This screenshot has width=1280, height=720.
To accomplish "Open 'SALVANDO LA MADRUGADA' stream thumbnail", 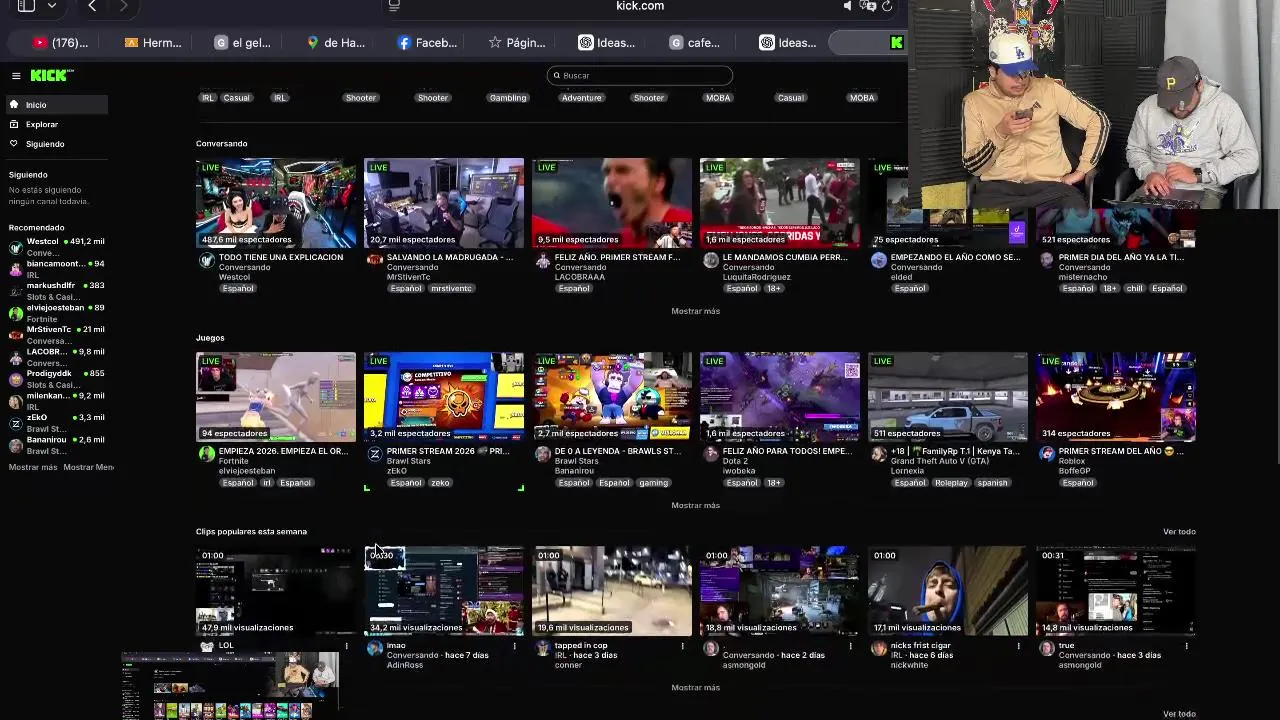I will pos(444,203).
